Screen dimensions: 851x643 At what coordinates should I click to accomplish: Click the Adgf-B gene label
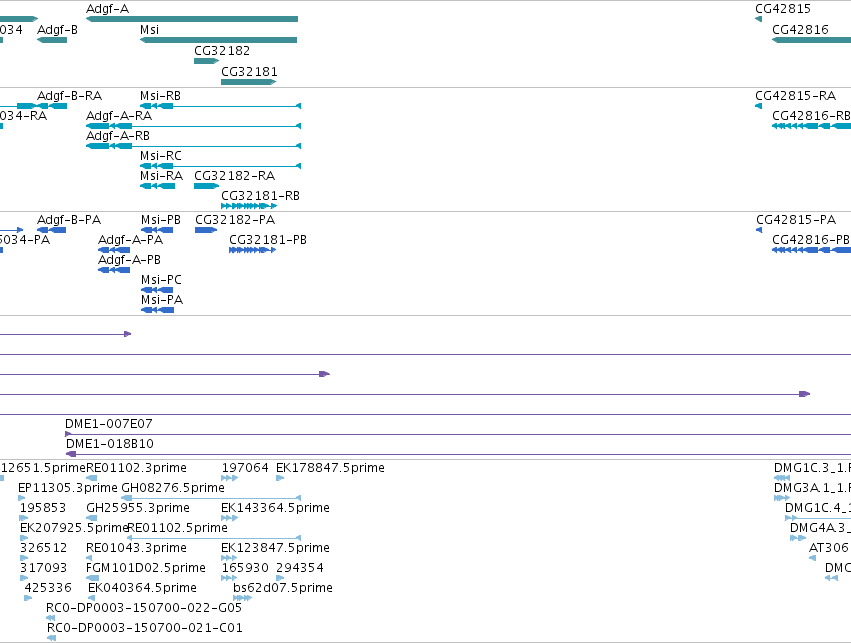(x=58, y=30)
